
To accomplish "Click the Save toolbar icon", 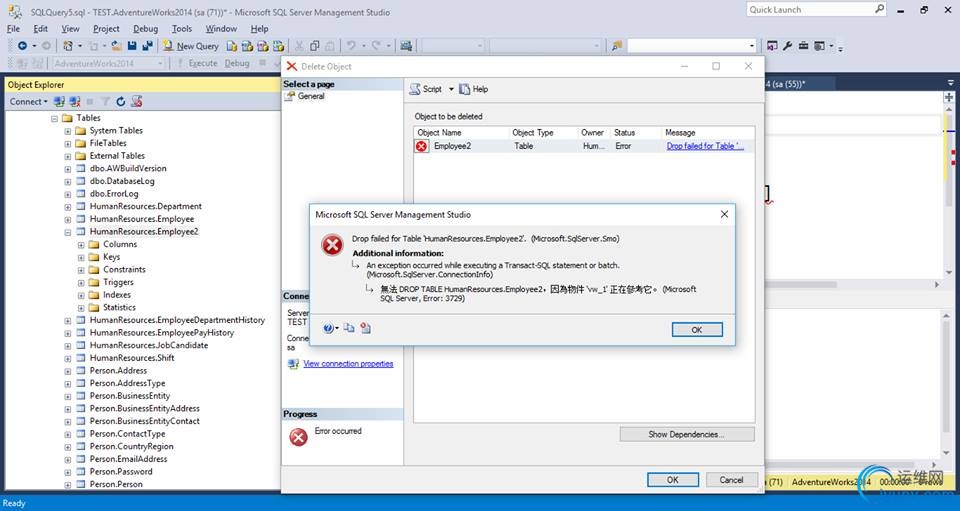I will [132, 46].
